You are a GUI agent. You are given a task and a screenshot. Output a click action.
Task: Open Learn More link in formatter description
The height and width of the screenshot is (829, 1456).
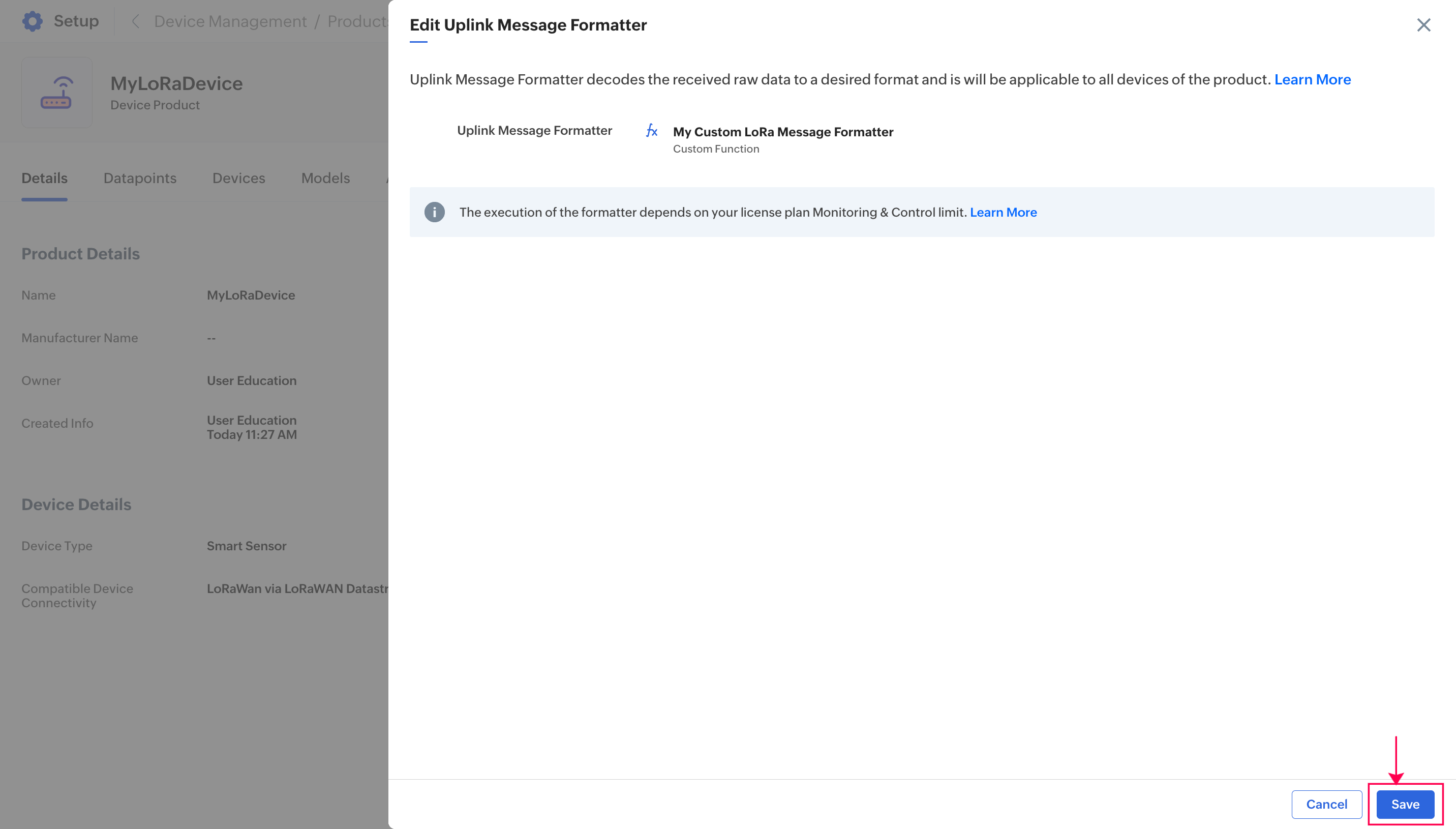pos(1312,79)
